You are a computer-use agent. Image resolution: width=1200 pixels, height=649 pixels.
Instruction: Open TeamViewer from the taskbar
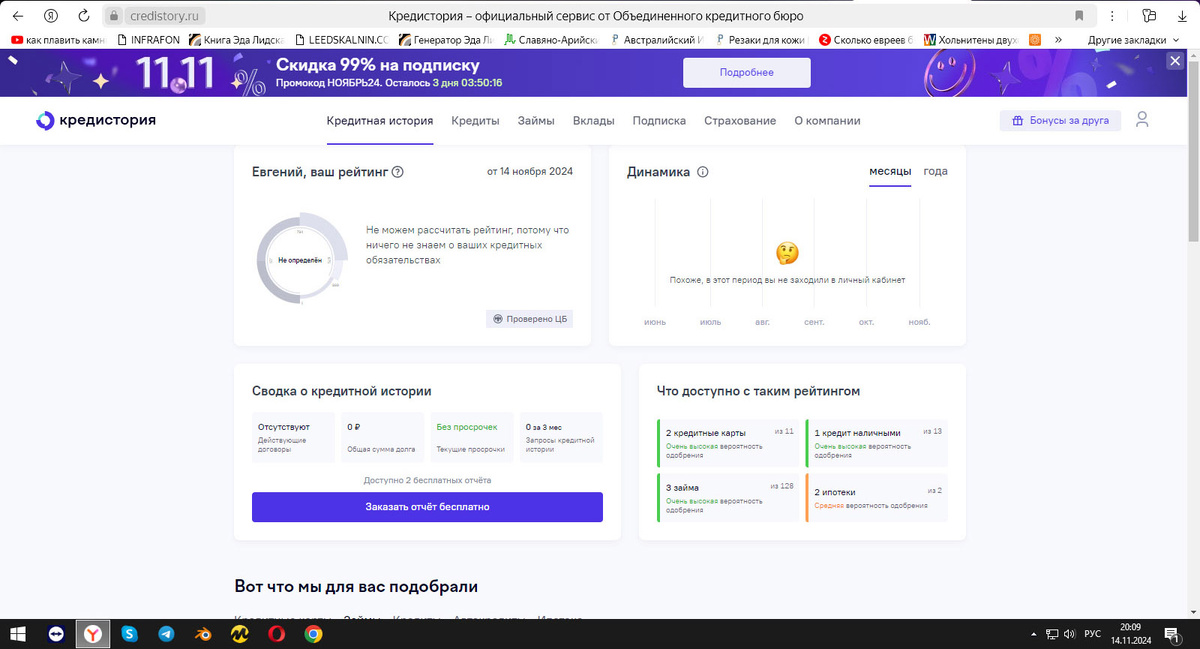point(55,634)
